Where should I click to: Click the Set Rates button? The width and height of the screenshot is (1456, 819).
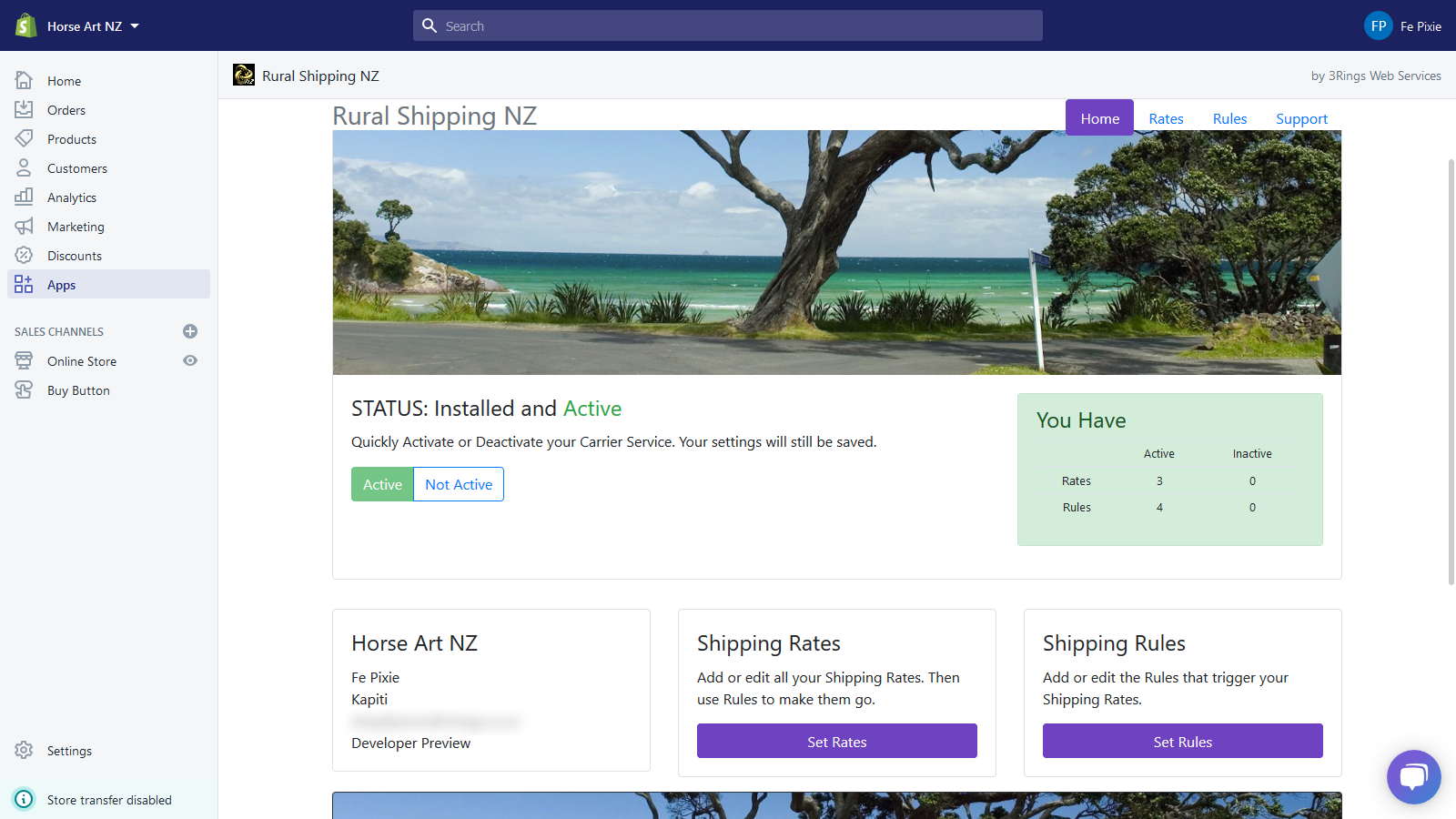835,741
